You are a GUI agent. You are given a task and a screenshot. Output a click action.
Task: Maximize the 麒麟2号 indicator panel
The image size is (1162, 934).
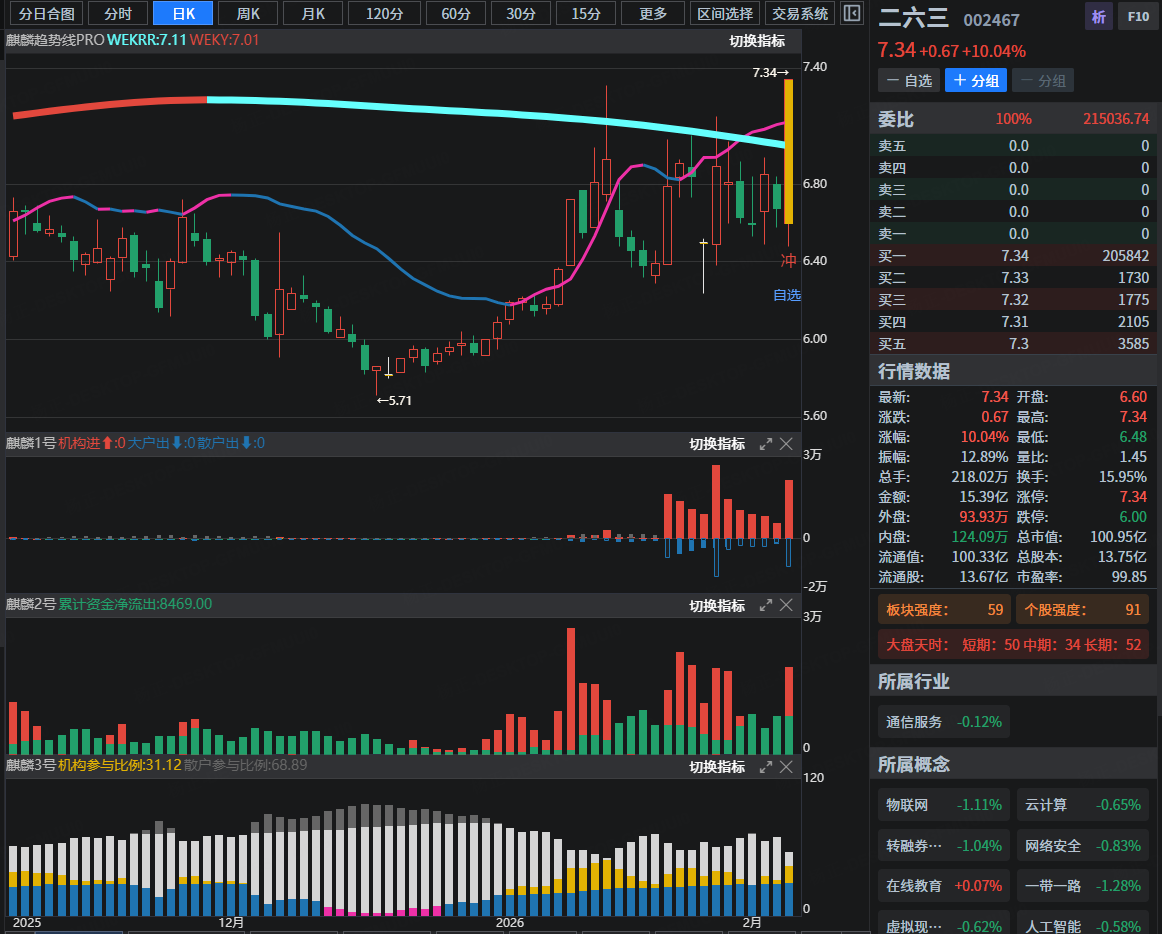click(766, 606)
